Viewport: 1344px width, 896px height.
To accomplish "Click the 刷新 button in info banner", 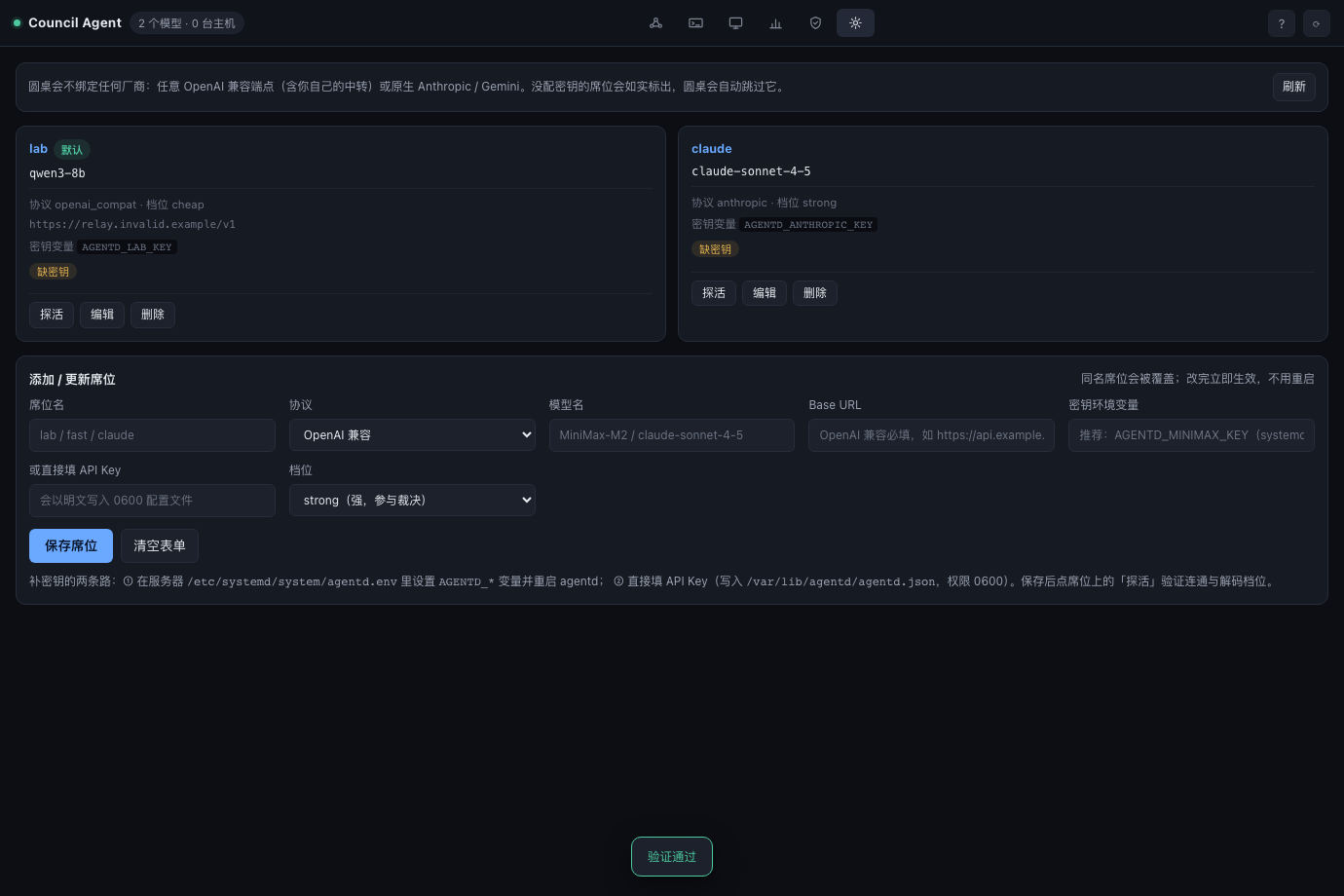I will pos(1294,87).
